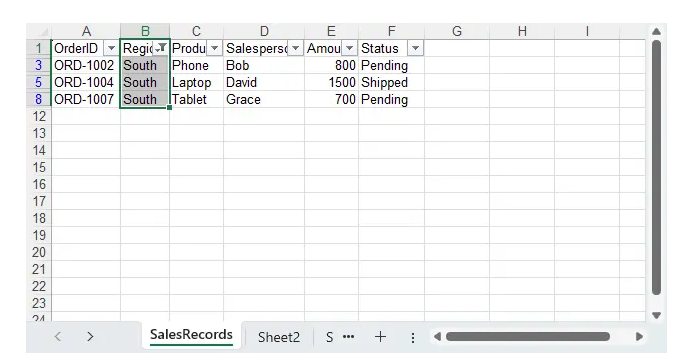The width and height of the screenshot is (684, 362).
Task: Show hidden sheets via ellipsis icon
Action: pyautogui.click(x=348, y=337)
